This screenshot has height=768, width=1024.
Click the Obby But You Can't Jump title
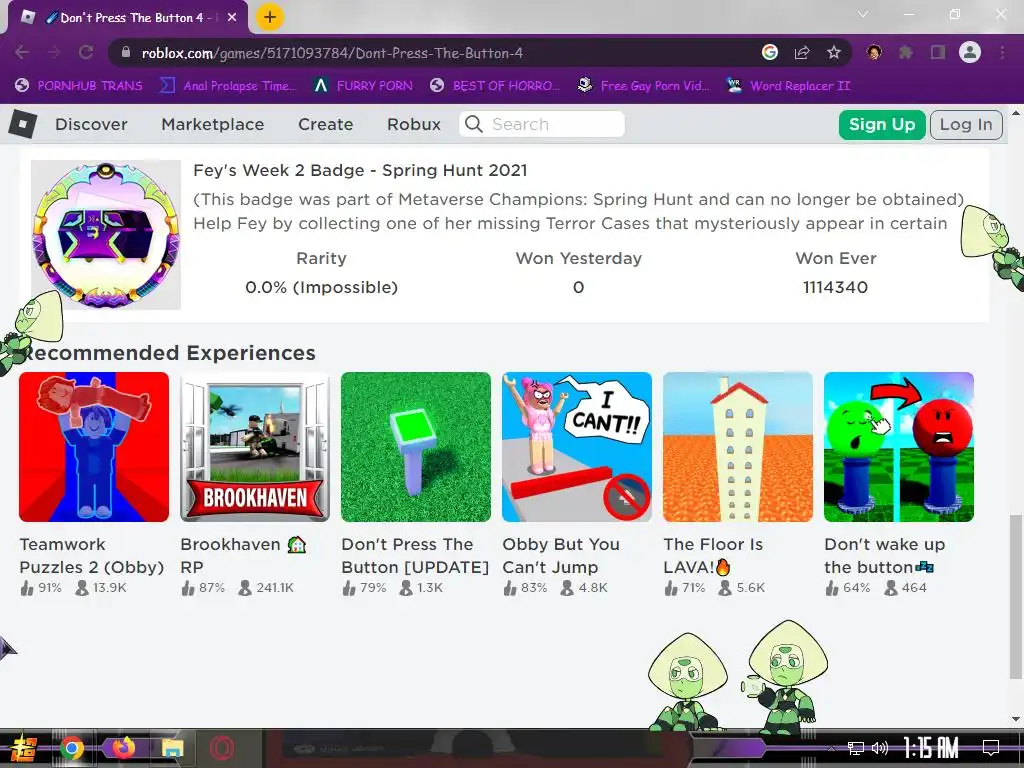point(561,556)
